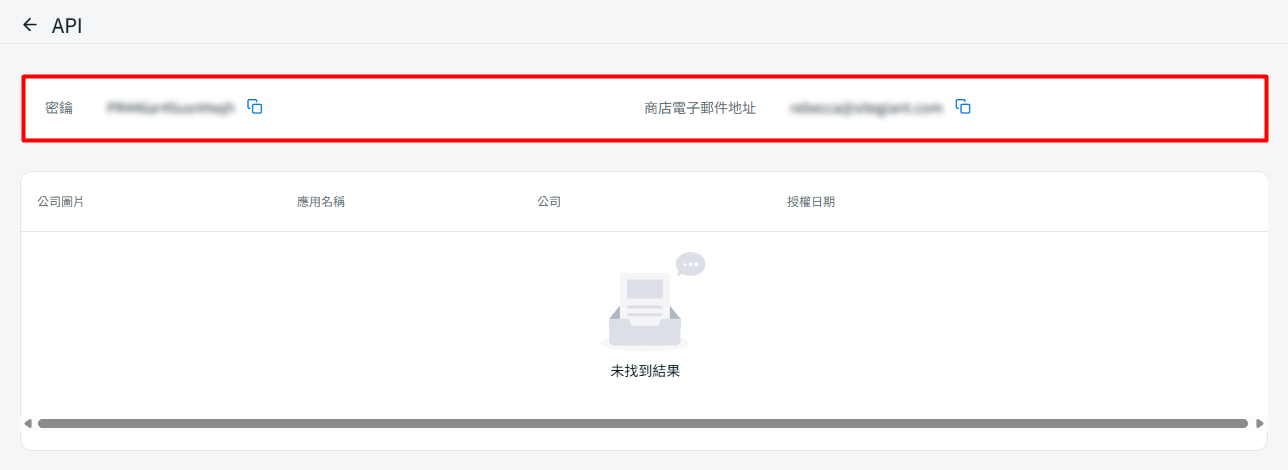Image resolution: width=1288 pixels, height=470 pixels.
Task: Click the 未找到結果 message
Action: pyautogui.click(x=645, y=371)
